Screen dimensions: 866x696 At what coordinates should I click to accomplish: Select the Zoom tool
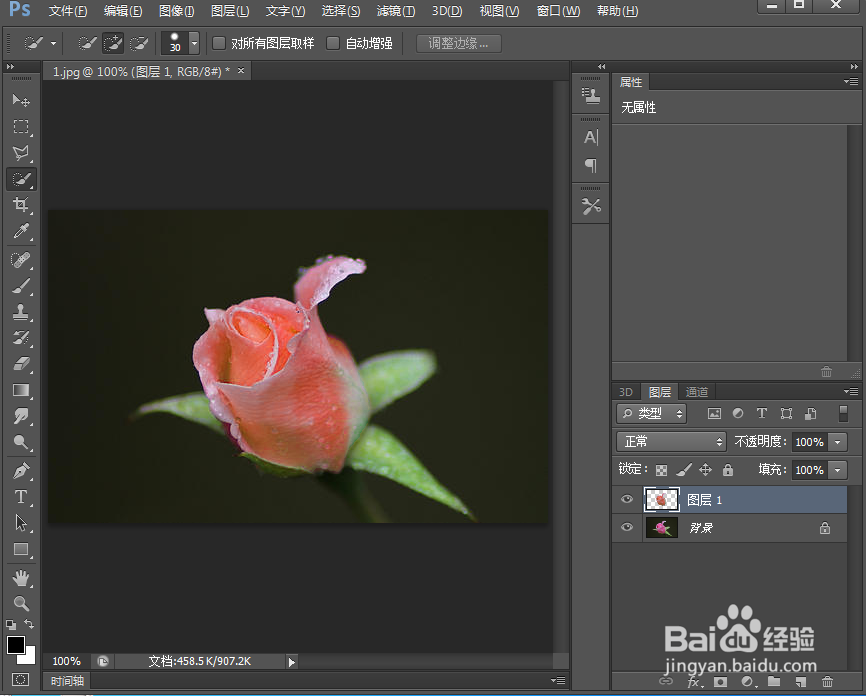tap(21, 603)
